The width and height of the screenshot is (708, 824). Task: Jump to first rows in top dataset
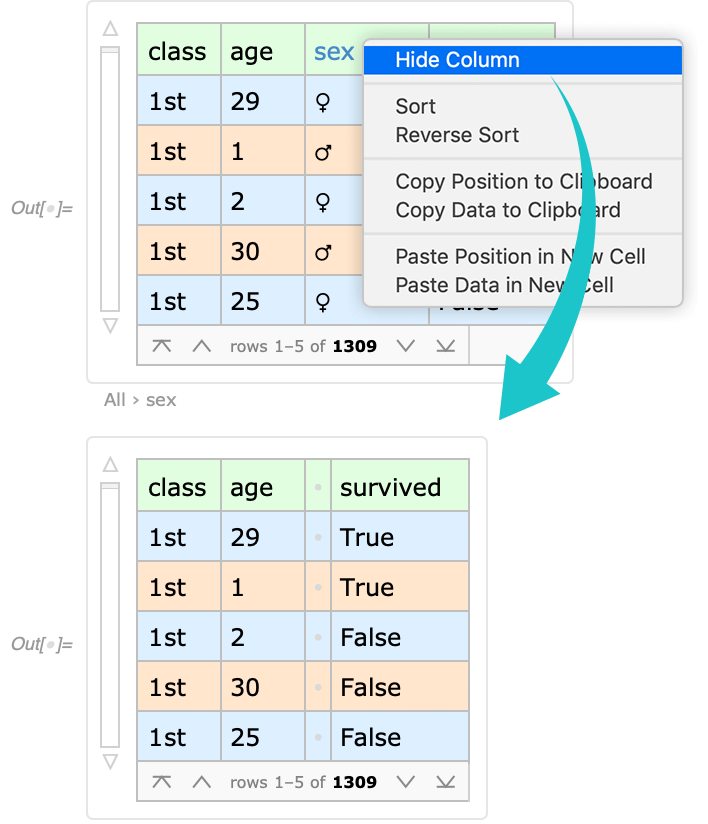pos(161,346)
